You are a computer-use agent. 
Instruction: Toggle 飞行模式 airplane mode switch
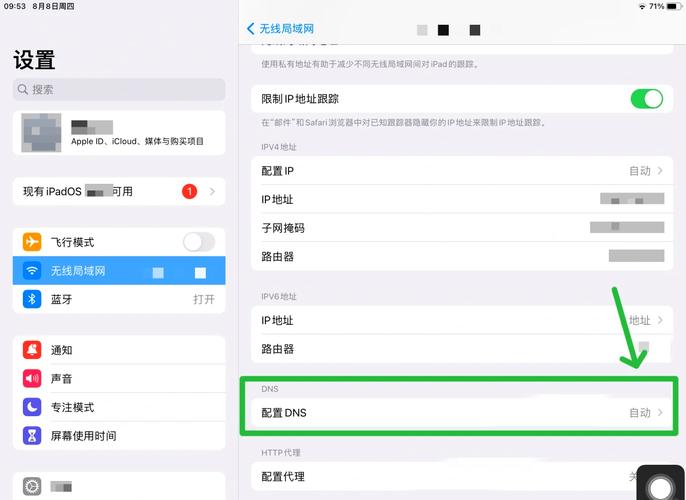pyautogui.click(x=199, y=242)
